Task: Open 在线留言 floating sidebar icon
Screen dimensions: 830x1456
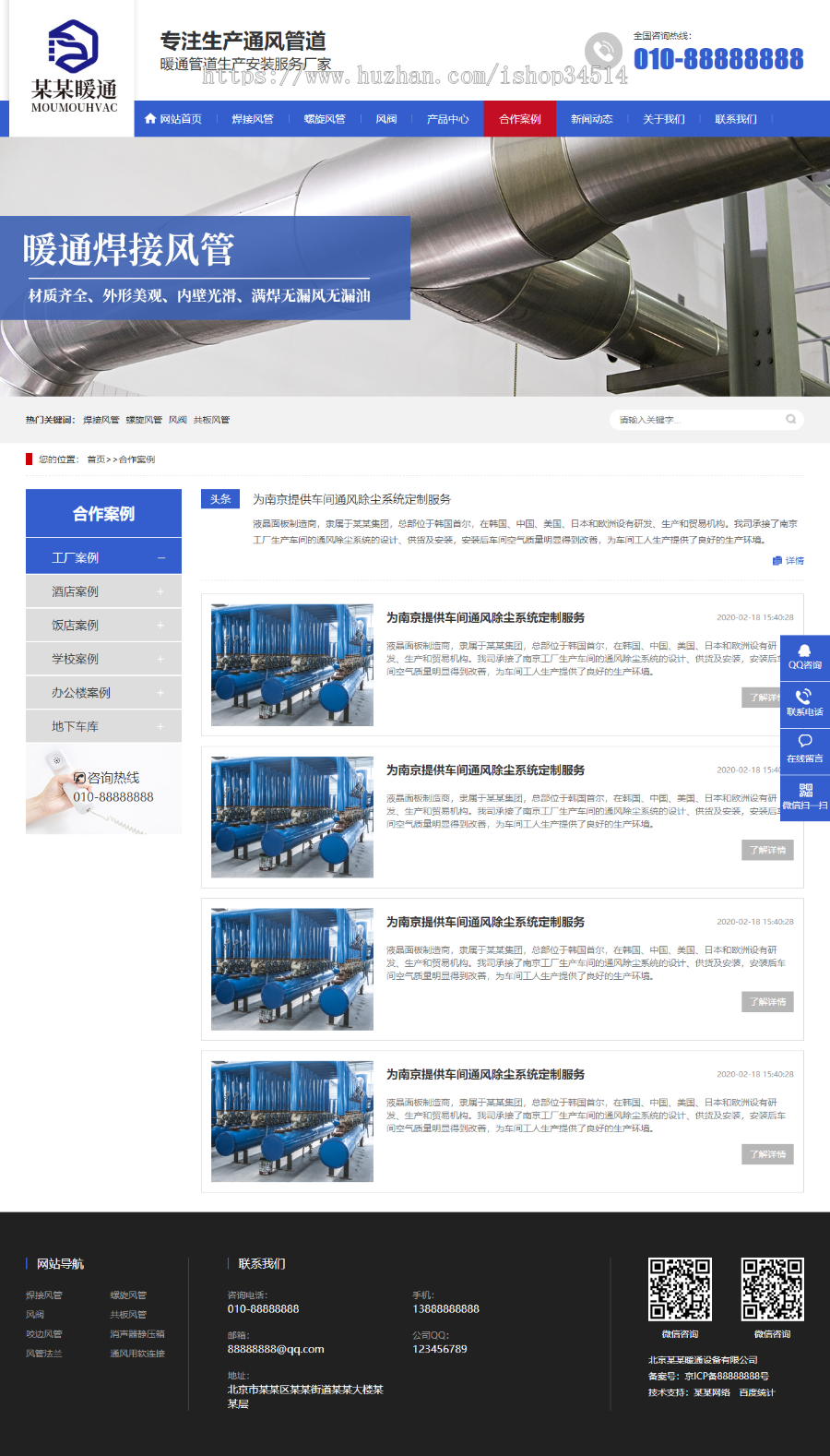Action: 805,750
